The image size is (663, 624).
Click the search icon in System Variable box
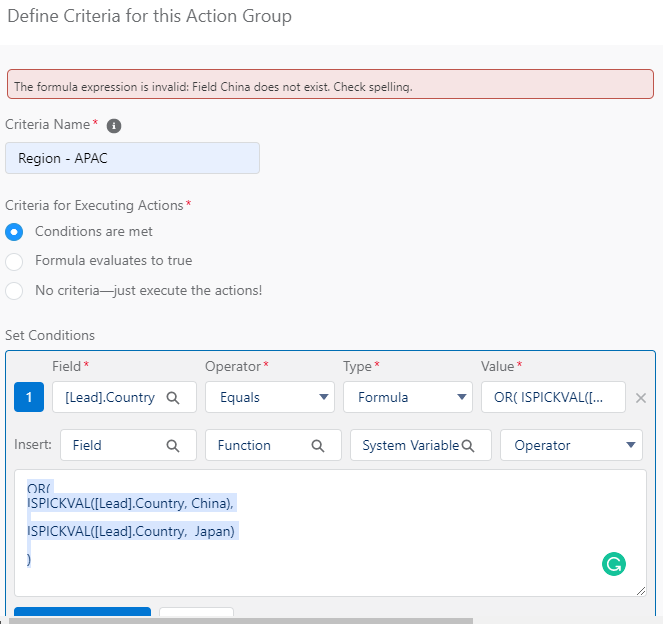[x=468, y=445]
